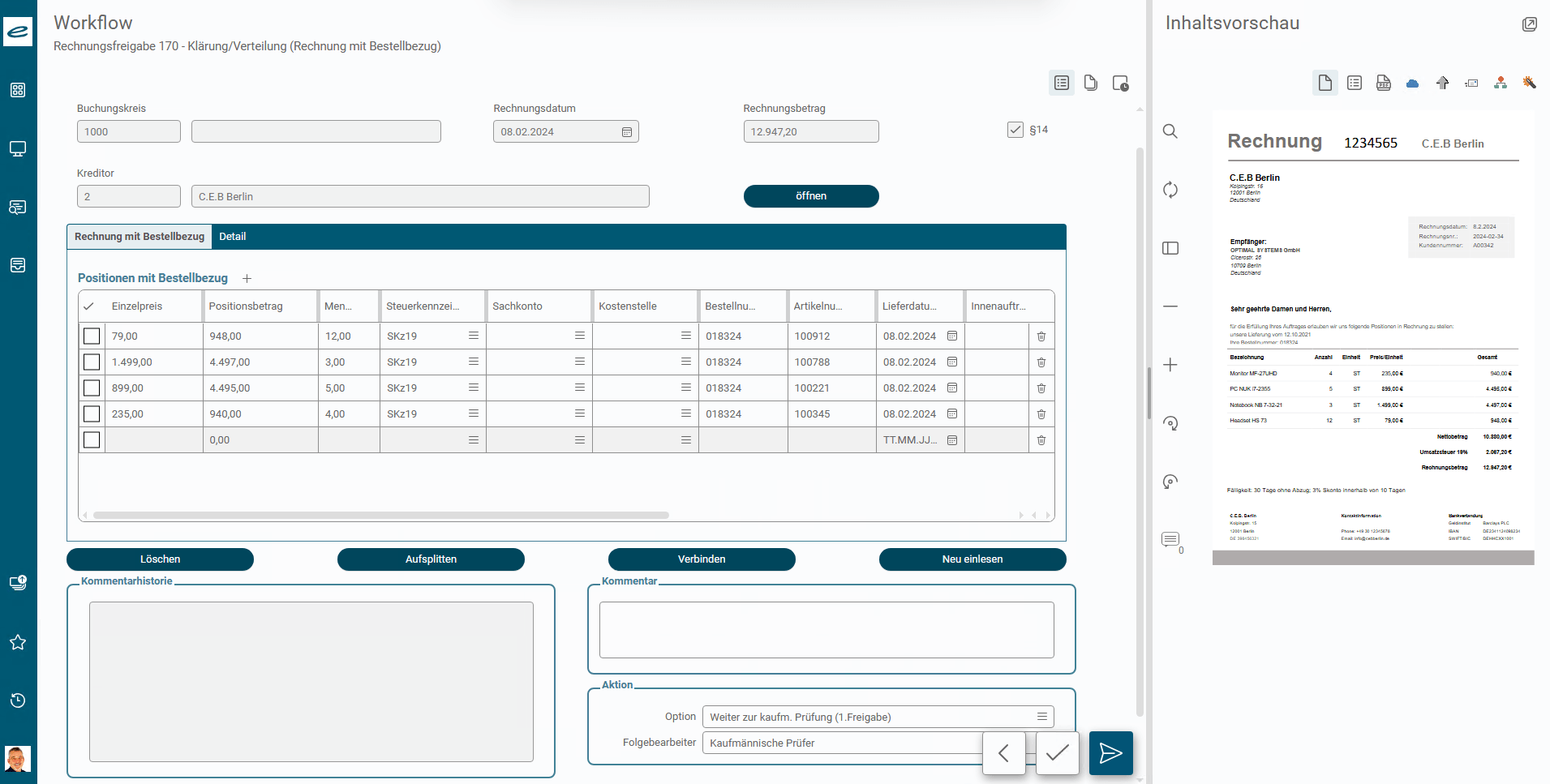Open Steuerkennzeichen list for first row
Image resolution: width=1550 pixels, height=784 pixels.
(474, 336)
